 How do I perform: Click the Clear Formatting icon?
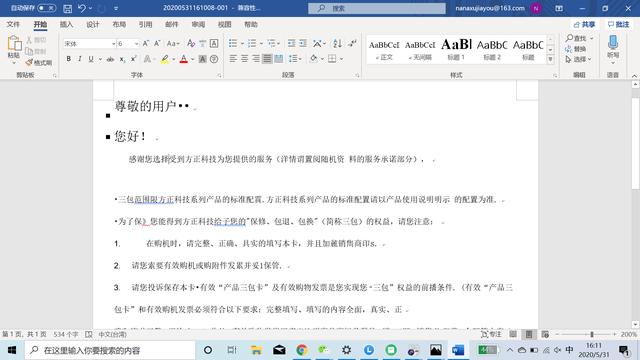point(191,44)
